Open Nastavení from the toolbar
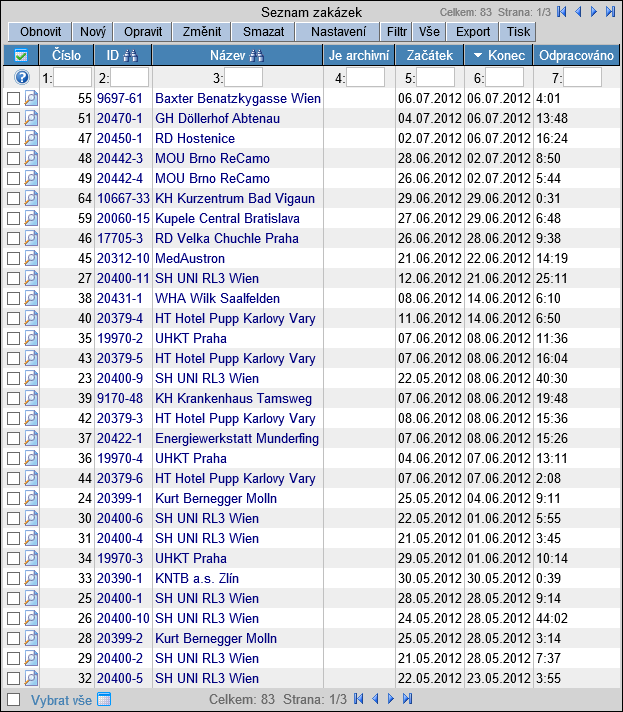This screenshot has width=623, height=712. (x=337, y=32)
